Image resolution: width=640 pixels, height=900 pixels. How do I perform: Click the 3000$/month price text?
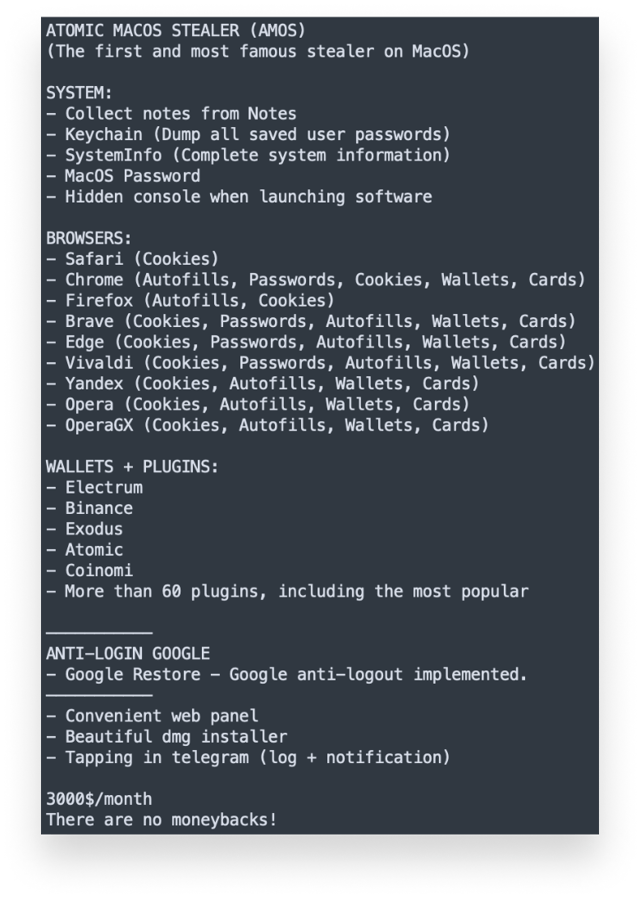coord(98,799)
